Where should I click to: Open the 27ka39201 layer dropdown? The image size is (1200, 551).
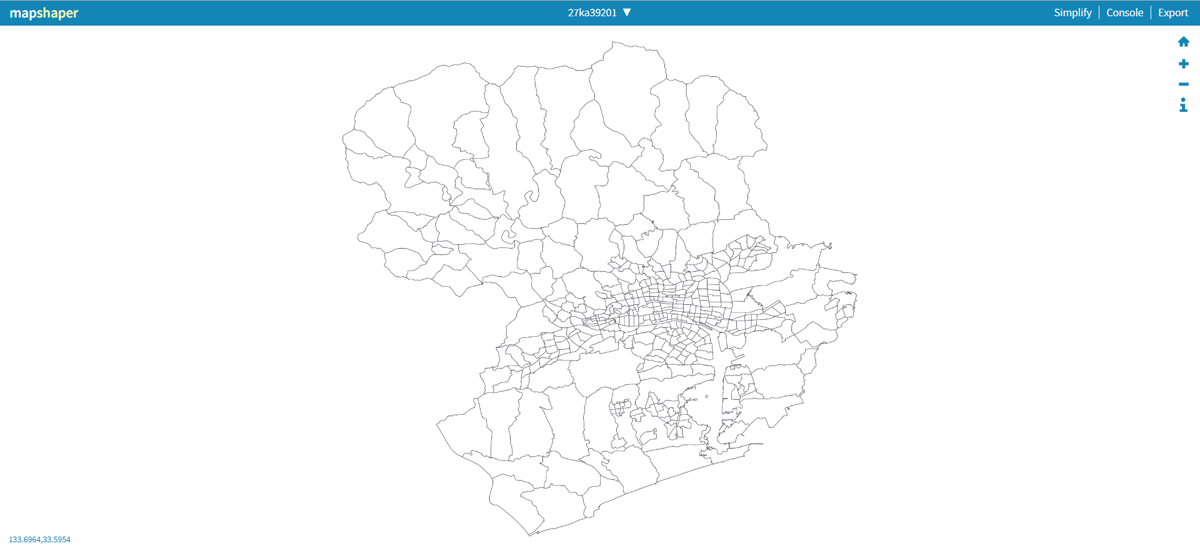click(599, 13)
